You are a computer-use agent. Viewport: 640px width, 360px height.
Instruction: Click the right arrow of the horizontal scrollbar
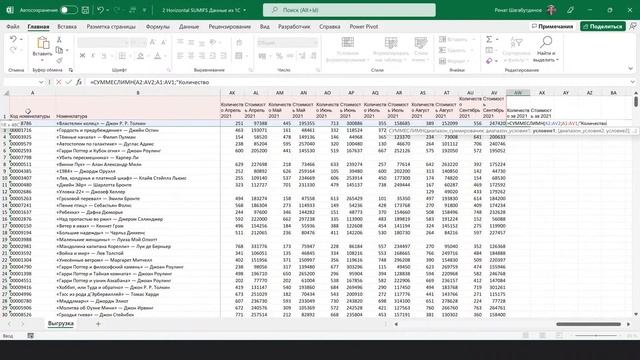pos(629,324)
